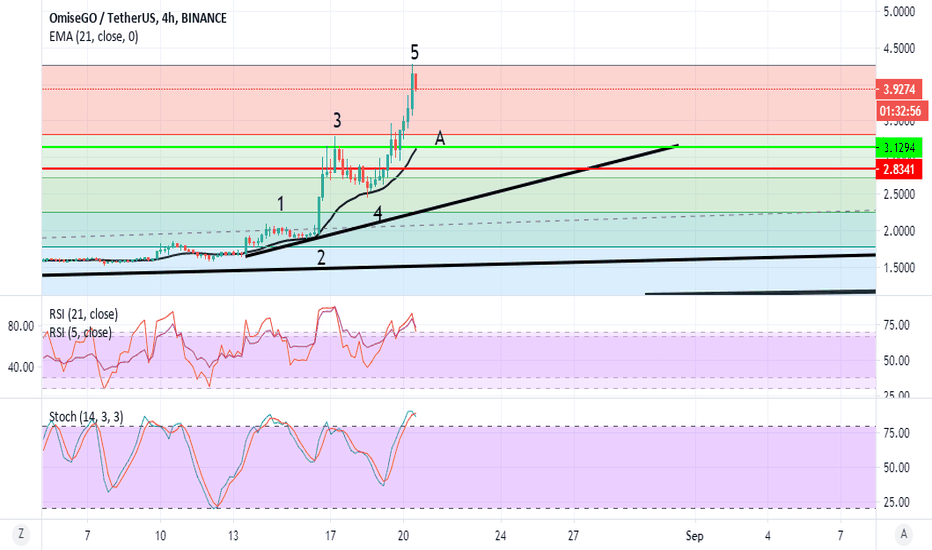Select the wave label 3
The image size is (932, 550).
(x=337, y=121)
